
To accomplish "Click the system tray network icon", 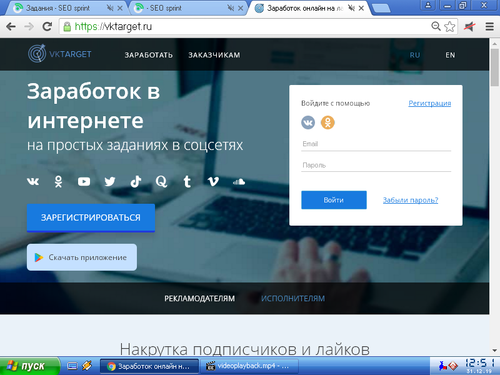I will click(443, 366).
